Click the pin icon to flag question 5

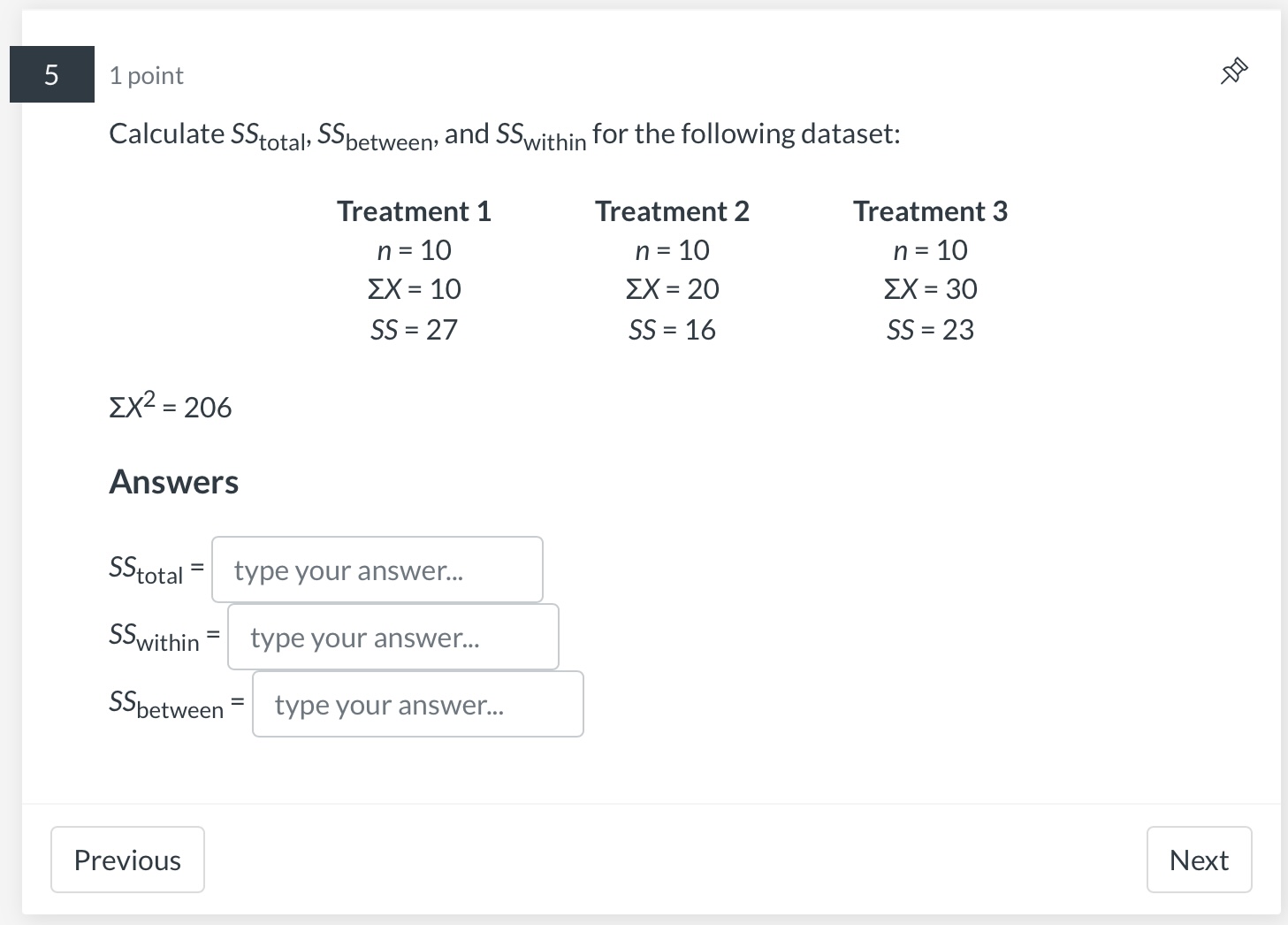point(1233,71)
